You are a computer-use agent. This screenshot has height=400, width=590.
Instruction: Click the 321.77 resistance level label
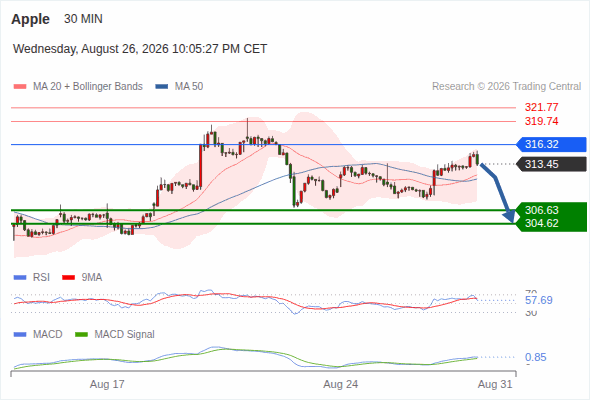542,108
